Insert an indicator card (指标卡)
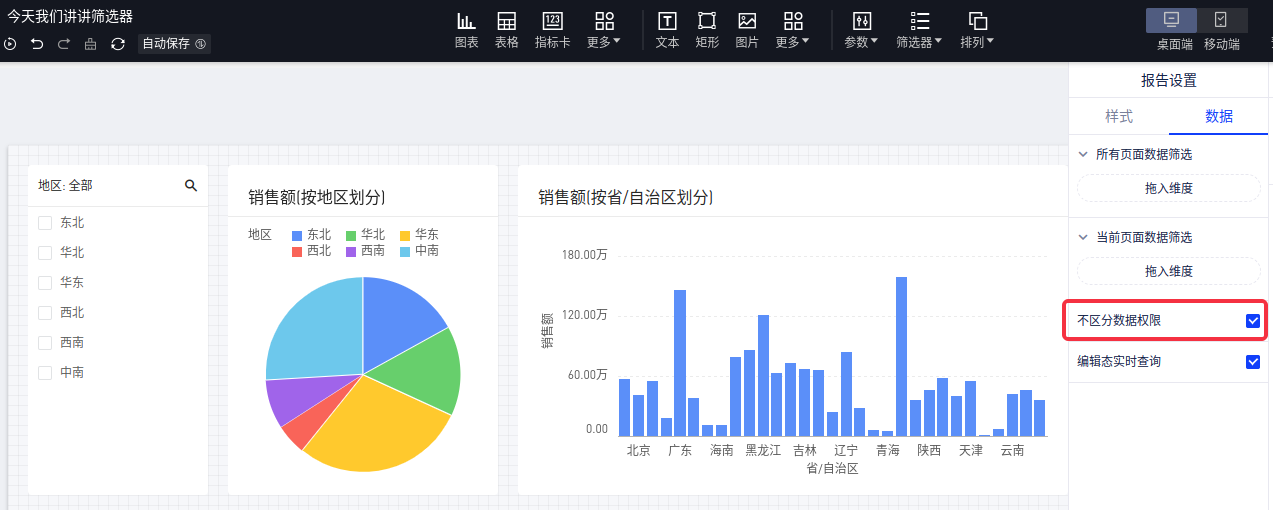This screenshot has height=510, width=1273. 552,30
